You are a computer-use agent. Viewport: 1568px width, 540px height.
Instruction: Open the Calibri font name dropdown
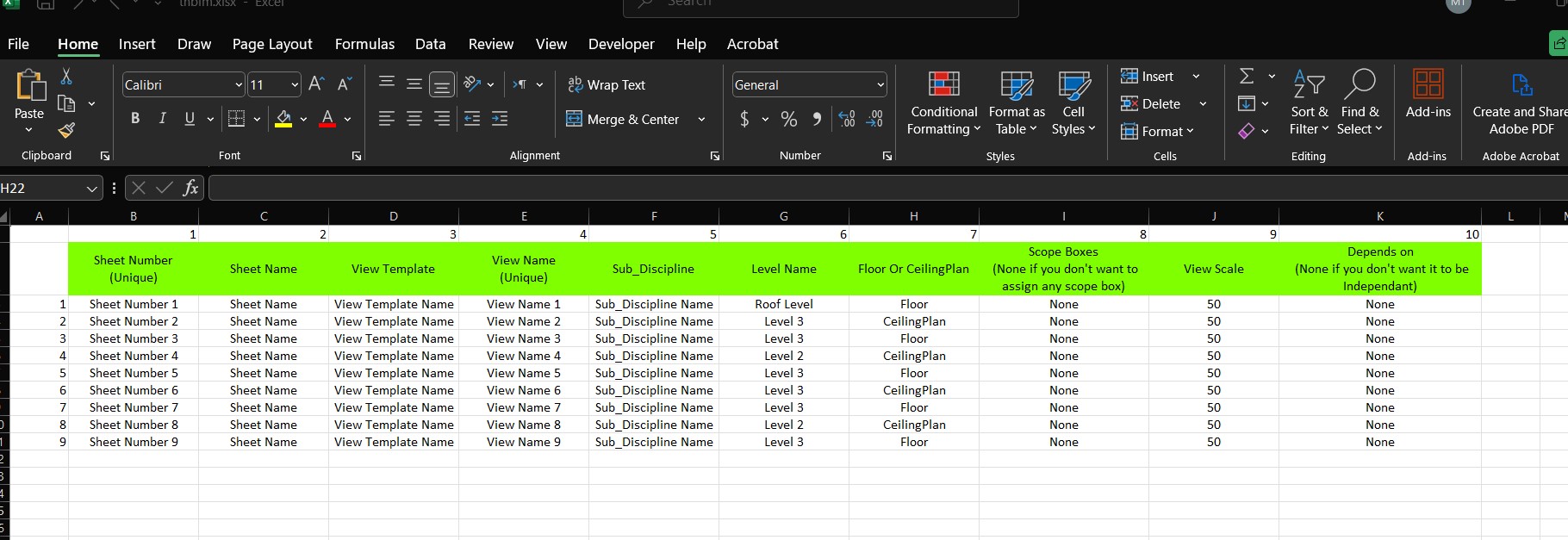pyautogui.click(x=239, y=84)
